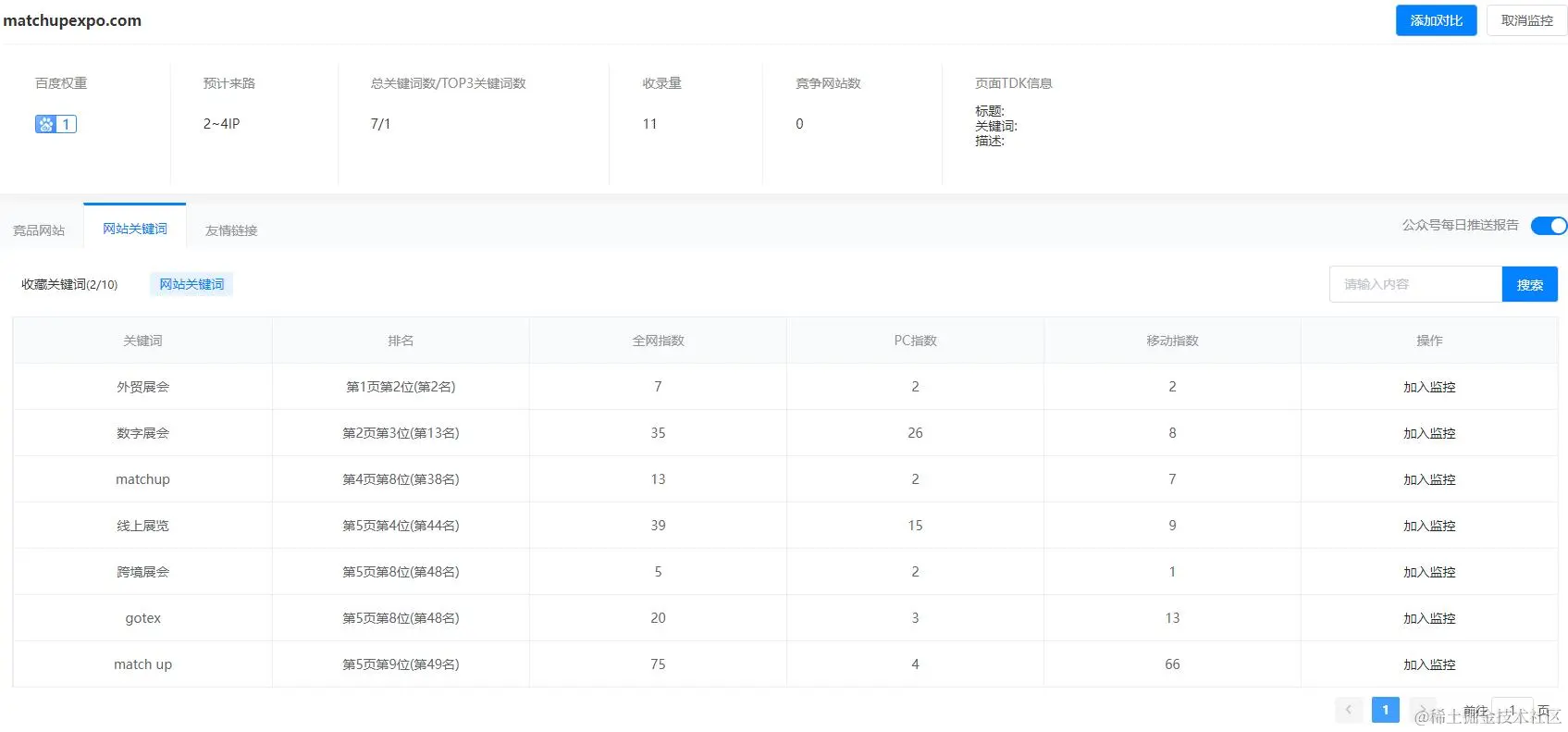The width and height of the screenshot is (1568, 732).
Task: Go to previous page arrow
Action: pos(1349,710)
